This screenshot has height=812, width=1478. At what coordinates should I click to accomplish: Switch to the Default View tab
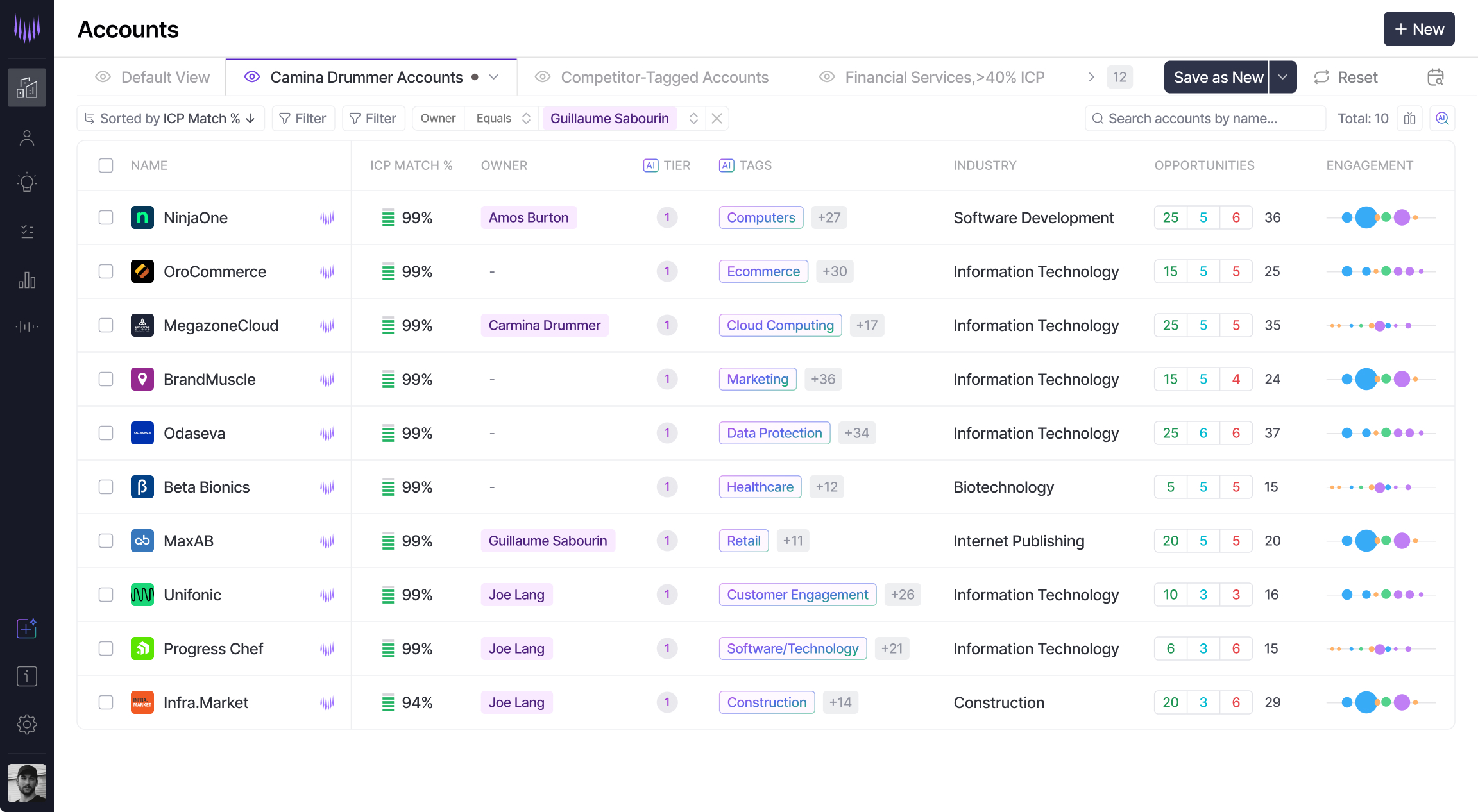165,77
